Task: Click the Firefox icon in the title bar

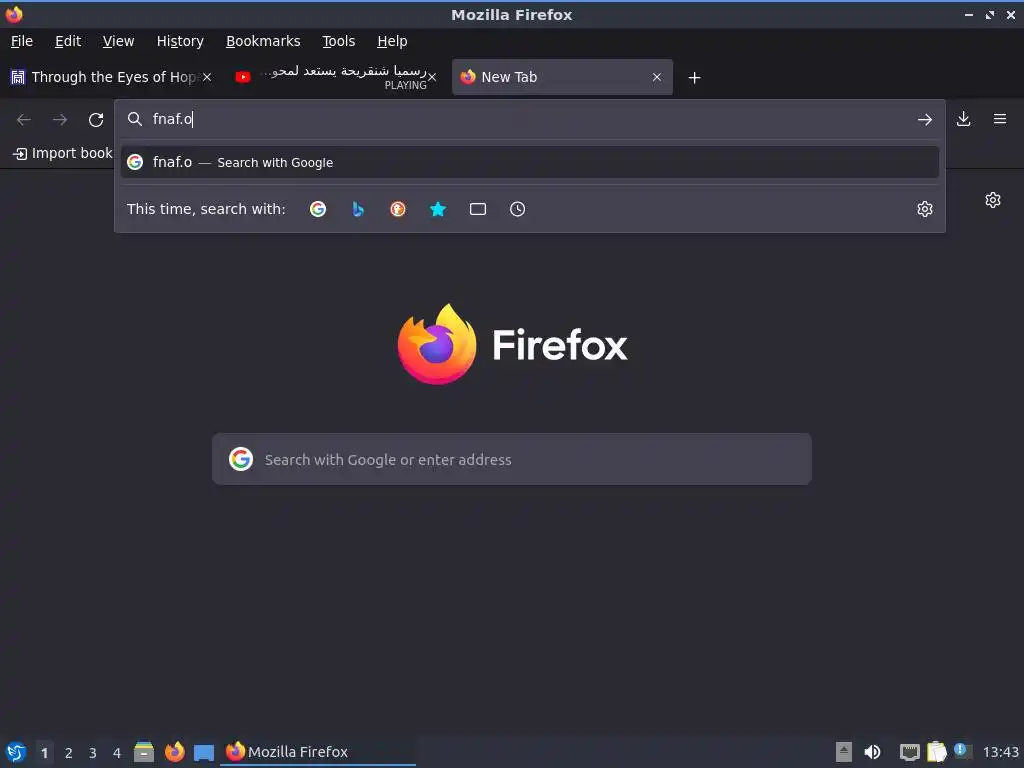Action: pyautogui.click(x=14, y=14)
